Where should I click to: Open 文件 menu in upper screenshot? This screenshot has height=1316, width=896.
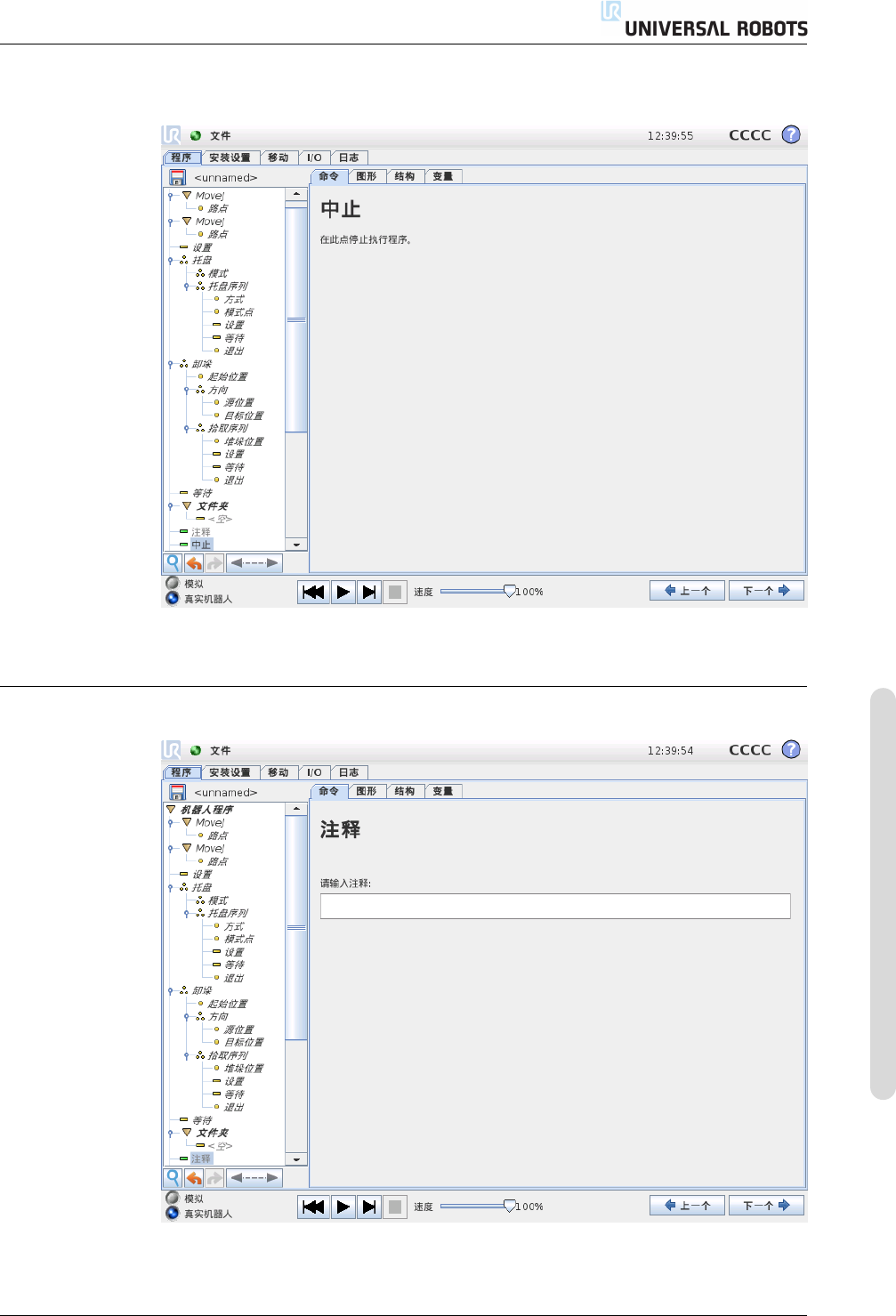pos(220,136)
